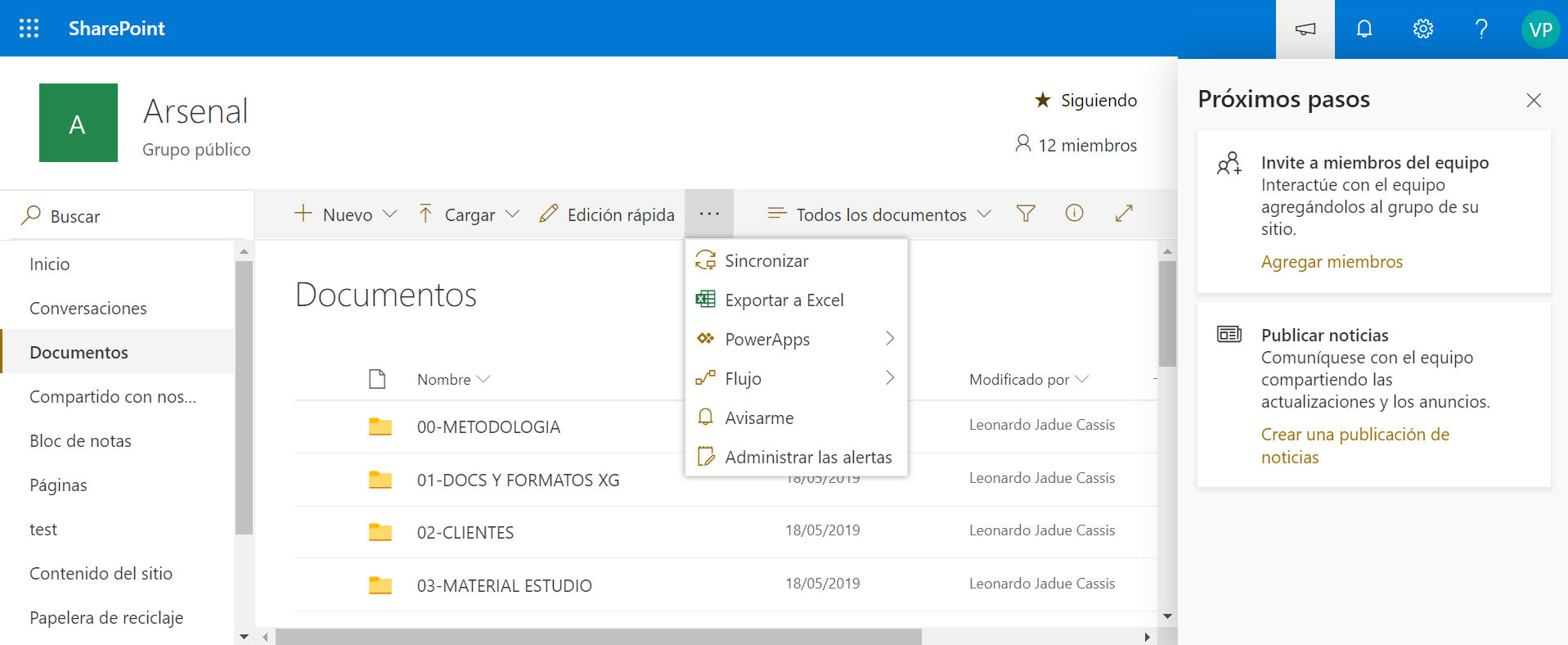
Task: Click the file type column icon
Action: pos(377,379)
